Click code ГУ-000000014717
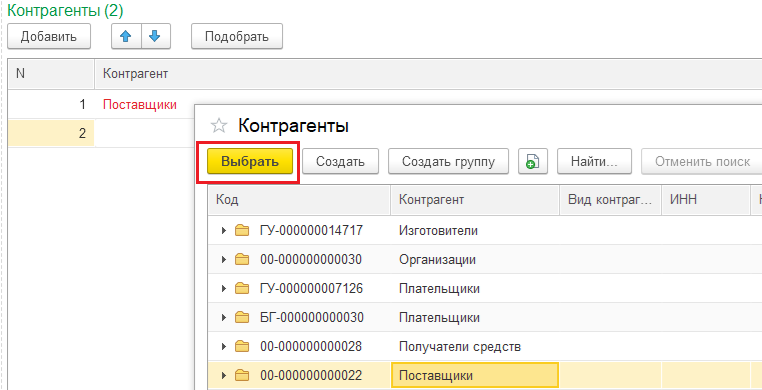 (312, 230)
